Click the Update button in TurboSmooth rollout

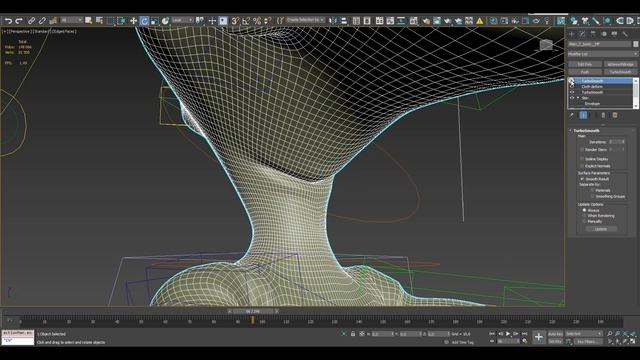[601, 229]
